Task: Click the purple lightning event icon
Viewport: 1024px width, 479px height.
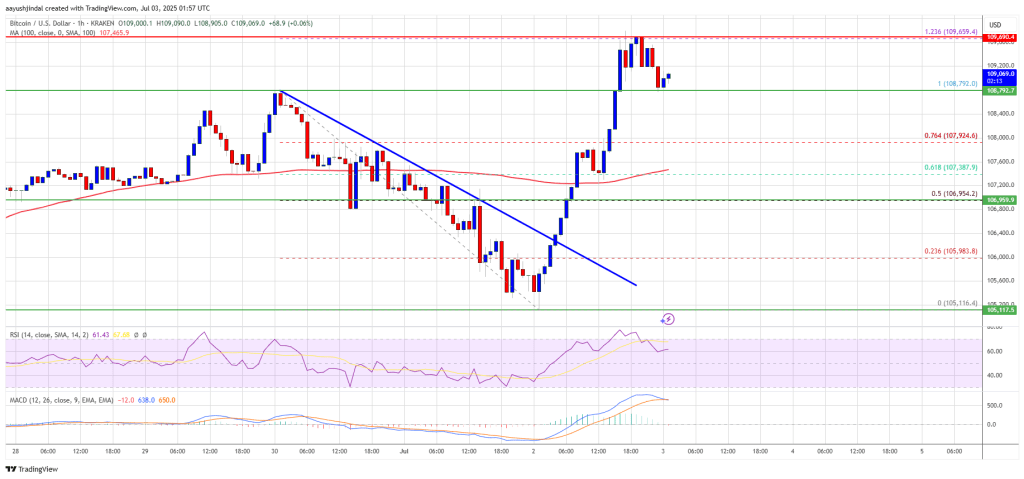Action: tap(668, 319)
